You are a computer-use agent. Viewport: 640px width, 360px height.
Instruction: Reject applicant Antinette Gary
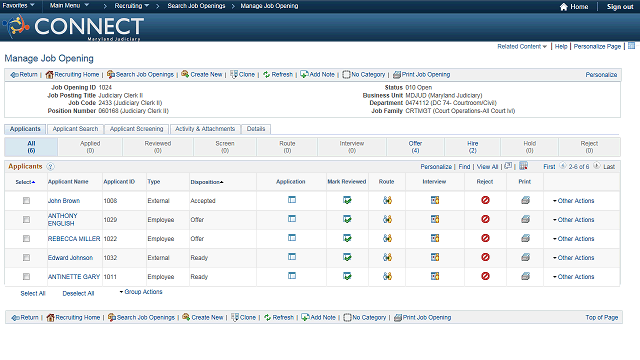(x=485, y=276)
